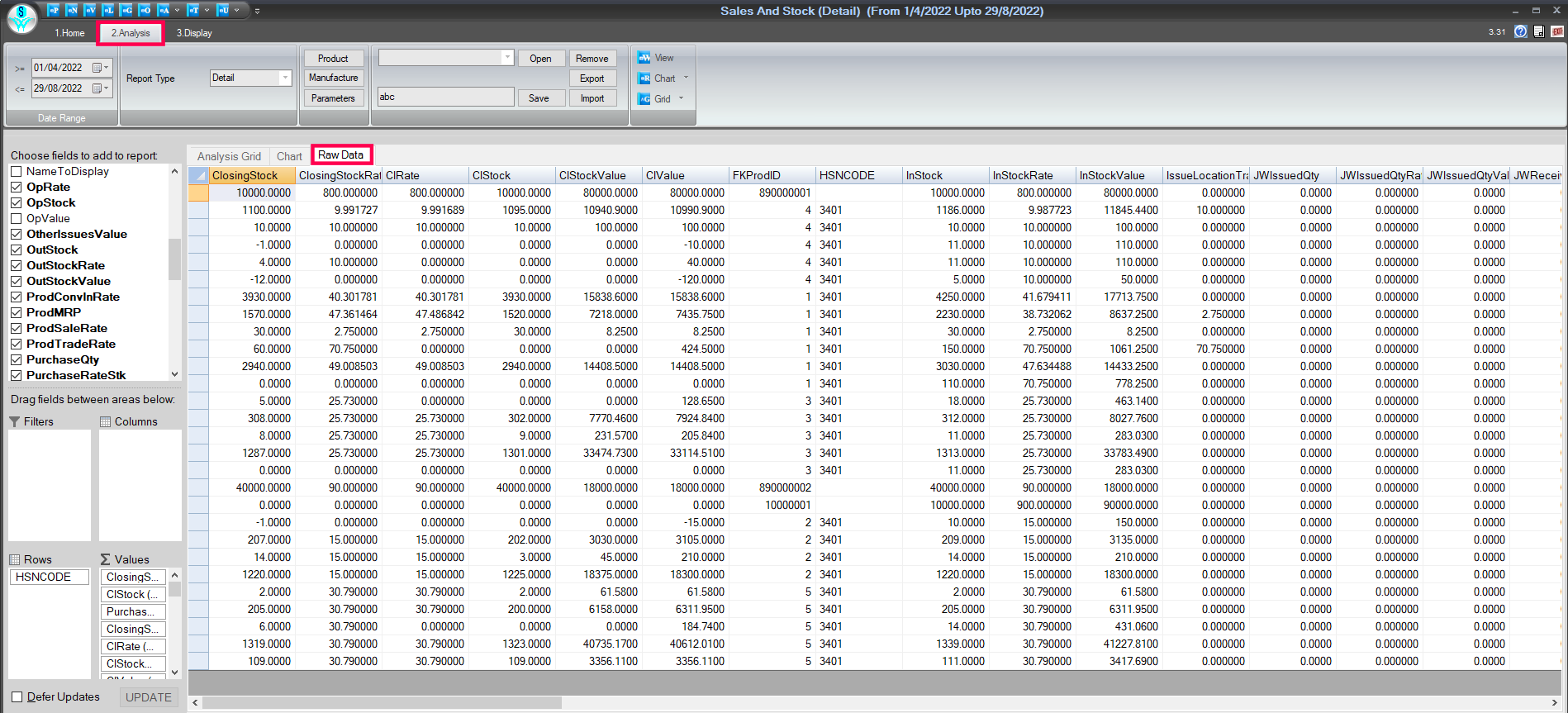Click the Open layout button
The image size is (1568, 713).
click(x=540, y=59)
